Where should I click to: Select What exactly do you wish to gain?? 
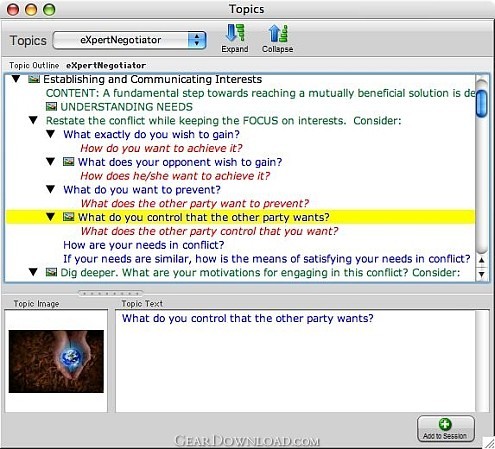coord(151,134)
